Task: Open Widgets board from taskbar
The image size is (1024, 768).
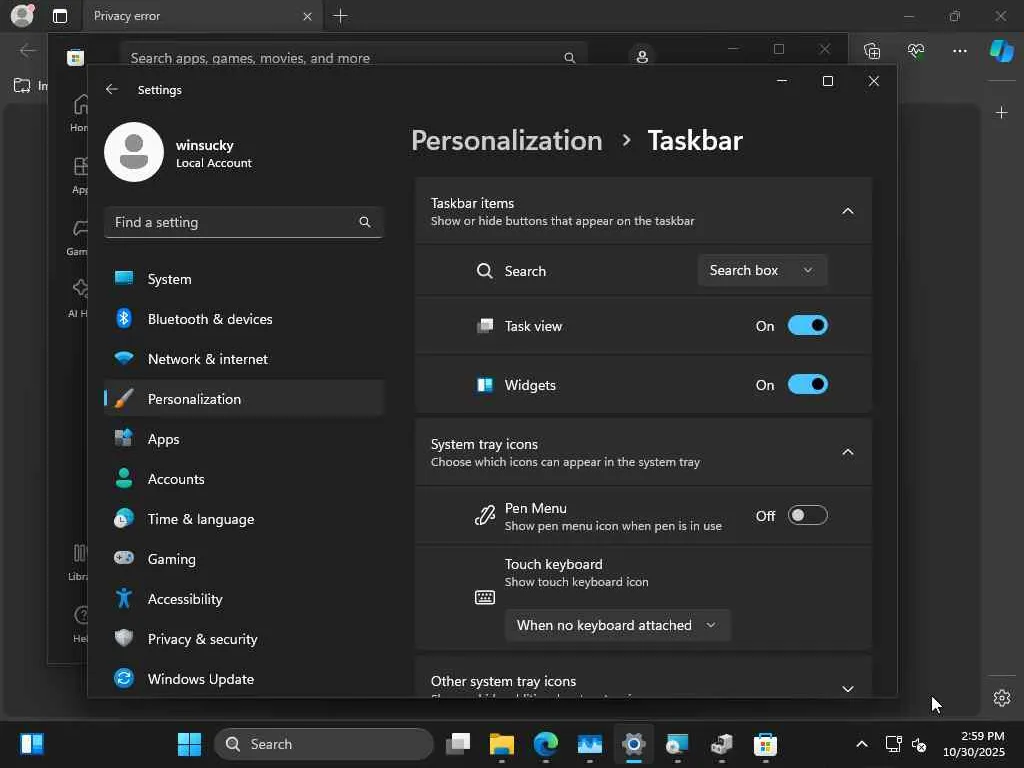Action: pyautogui.click(x=31, y=744)
